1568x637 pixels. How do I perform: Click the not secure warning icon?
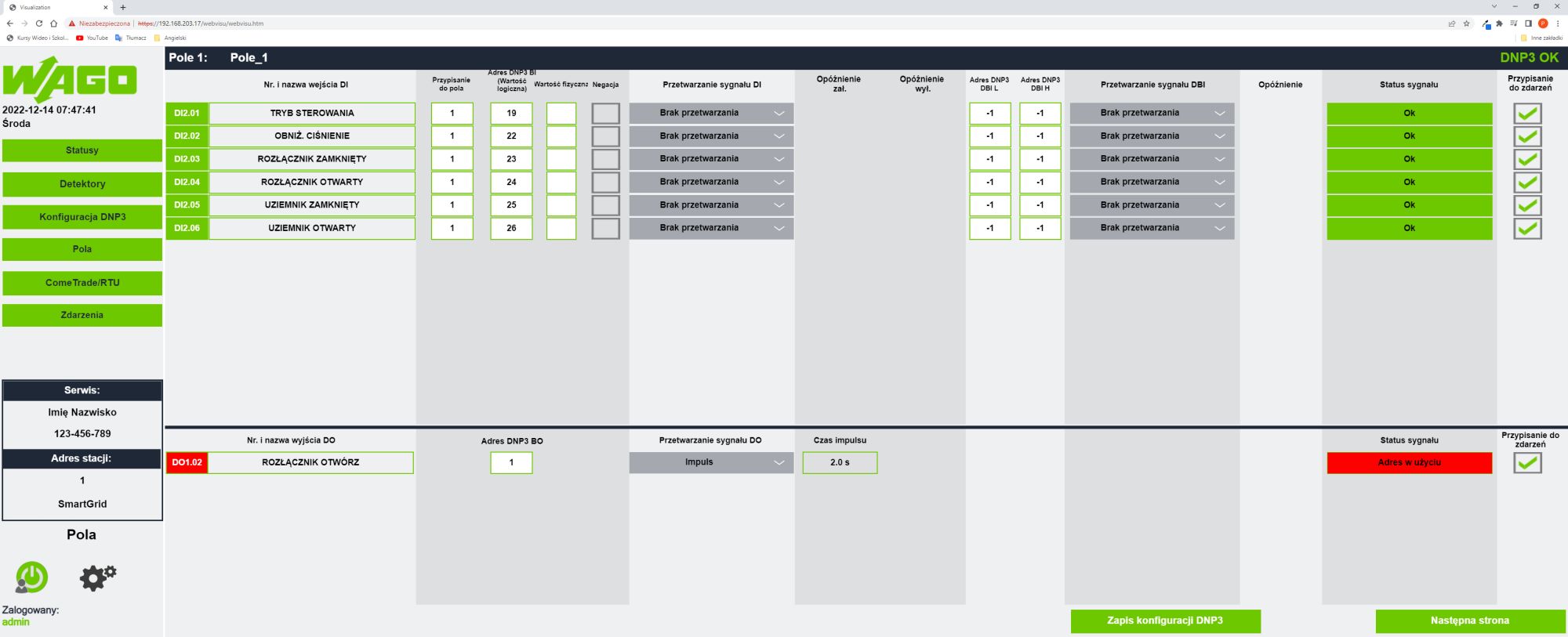click(72, 24)
